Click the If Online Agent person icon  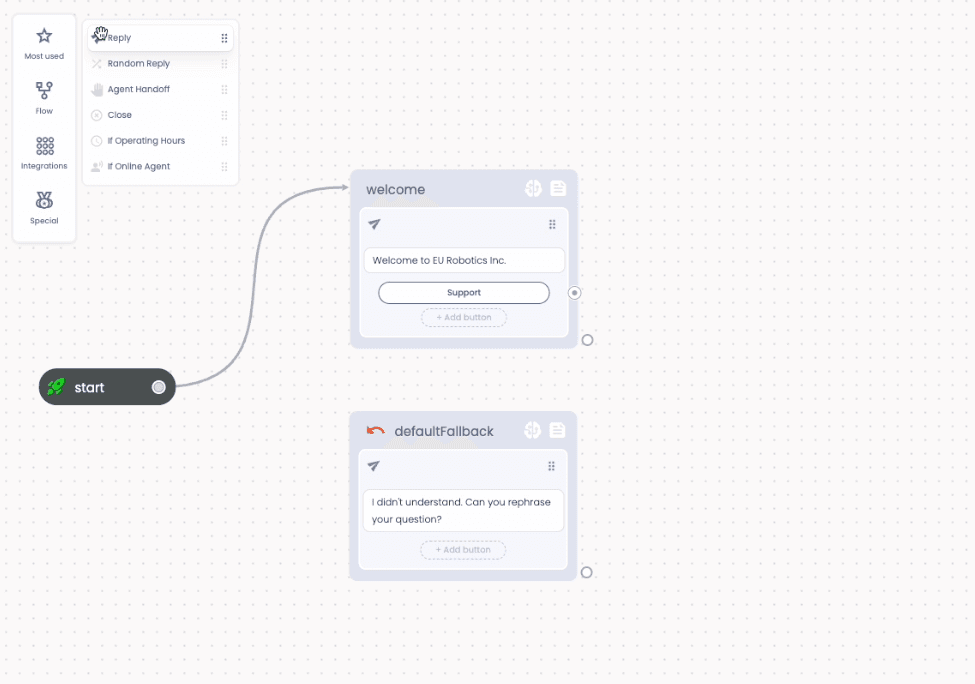tap(96, 167)
